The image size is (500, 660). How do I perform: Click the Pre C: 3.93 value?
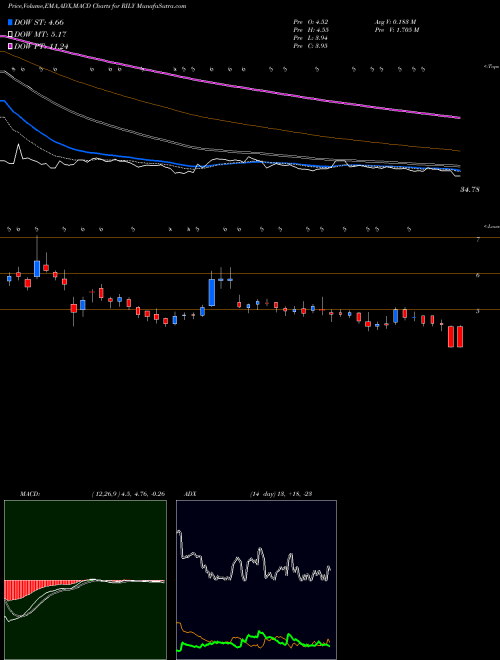click(x=311, y=46)
